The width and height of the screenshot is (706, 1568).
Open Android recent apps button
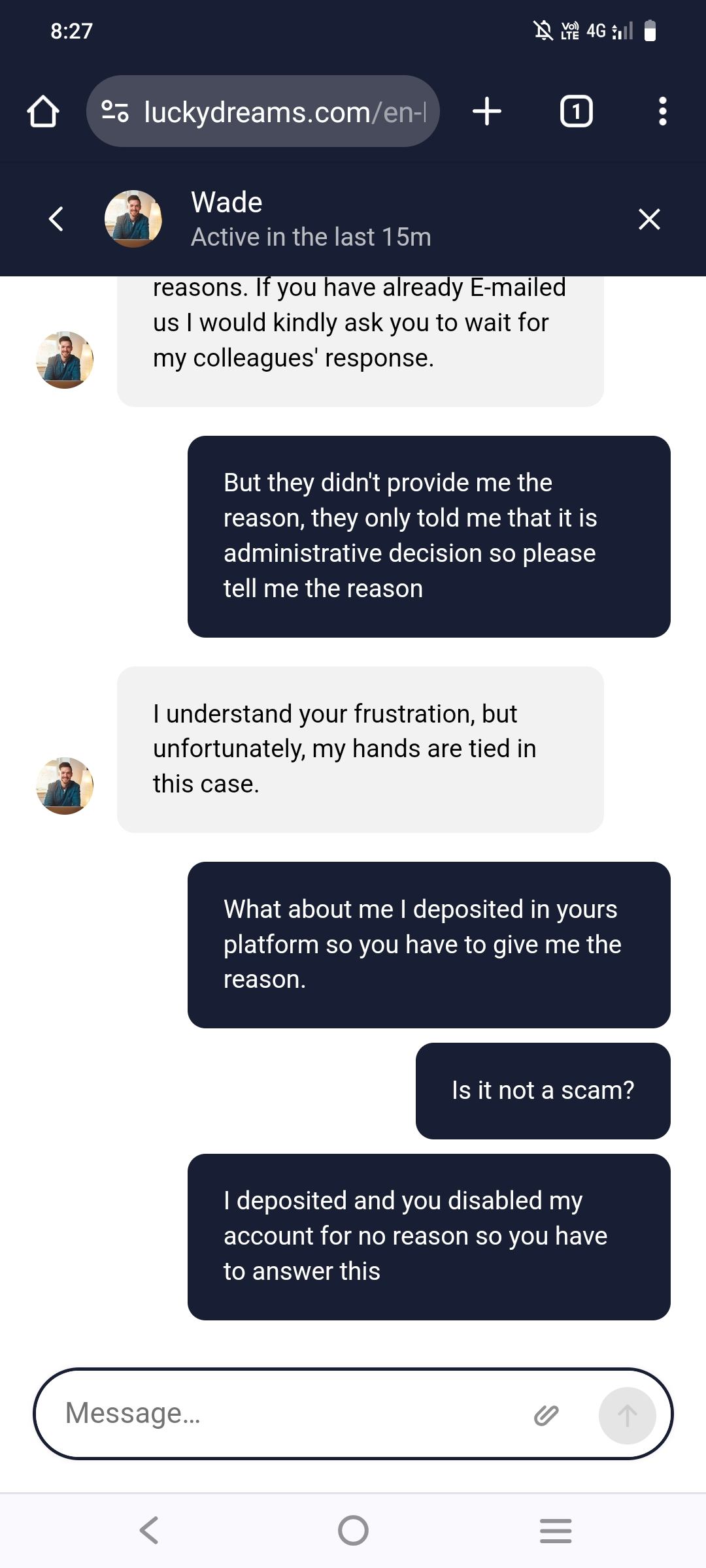point(556,1530)
